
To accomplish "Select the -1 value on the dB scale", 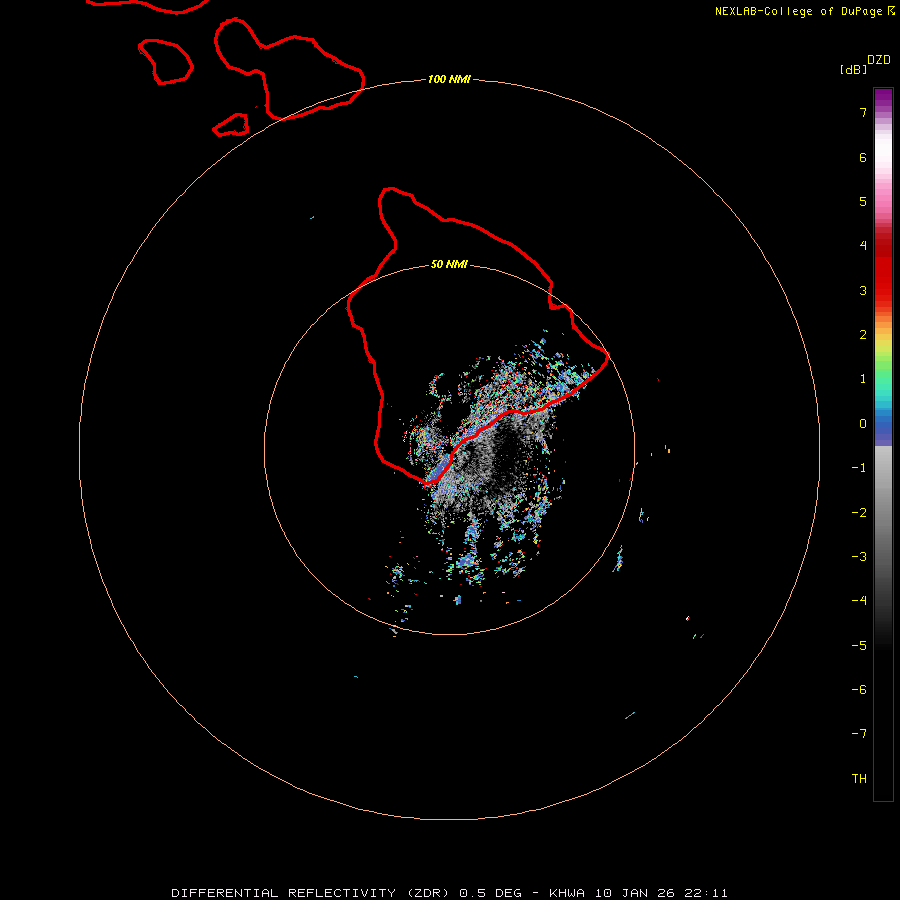I will 859,468.
